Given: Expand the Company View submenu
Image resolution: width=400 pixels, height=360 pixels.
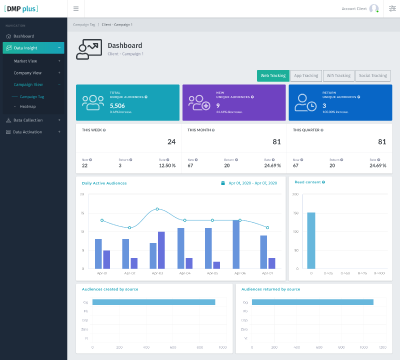Looking at the screenshot, I should pyautogui.click(x=33, y=73).
